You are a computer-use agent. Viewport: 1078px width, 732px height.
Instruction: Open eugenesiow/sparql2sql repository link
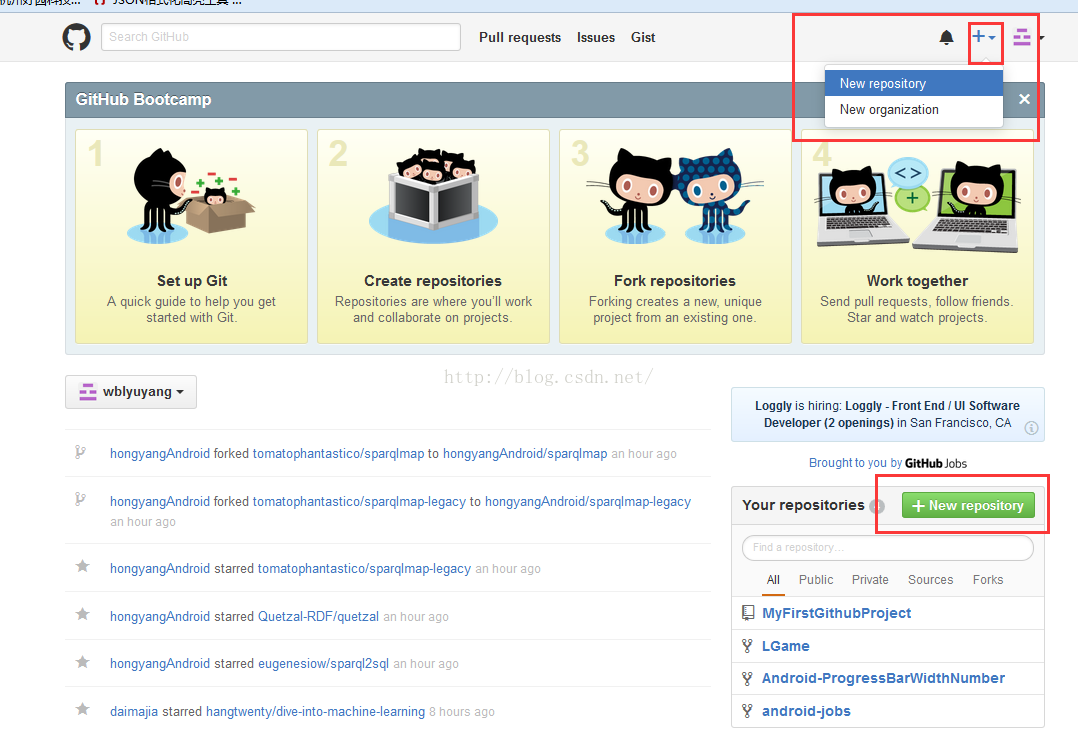(323, 663)
